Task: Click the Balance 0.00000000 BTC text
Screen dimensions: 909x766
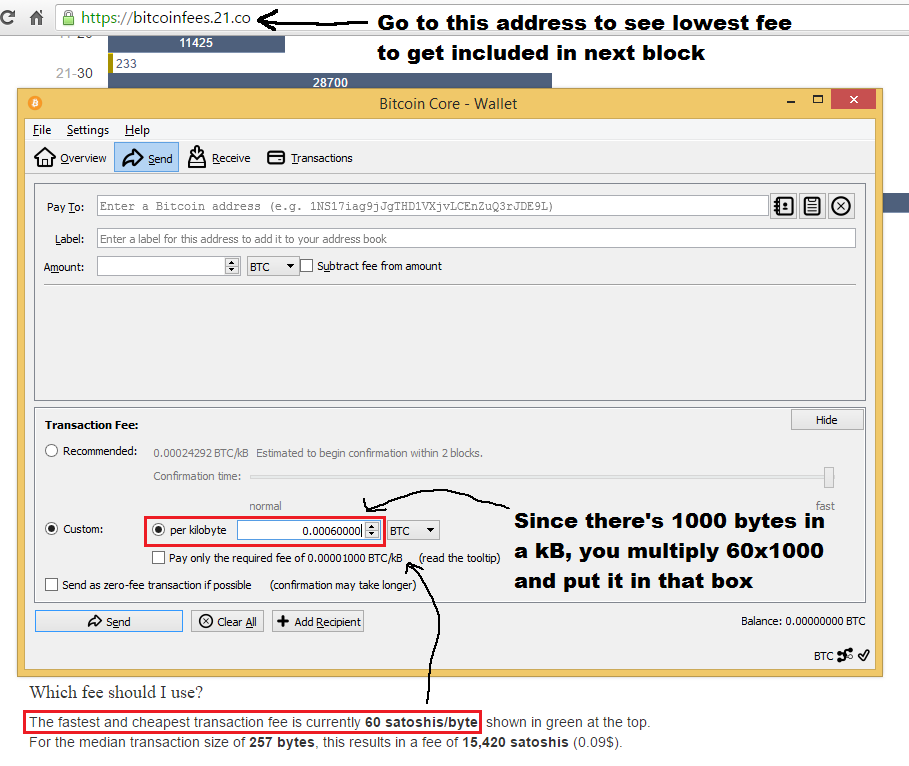Action: 803,621
